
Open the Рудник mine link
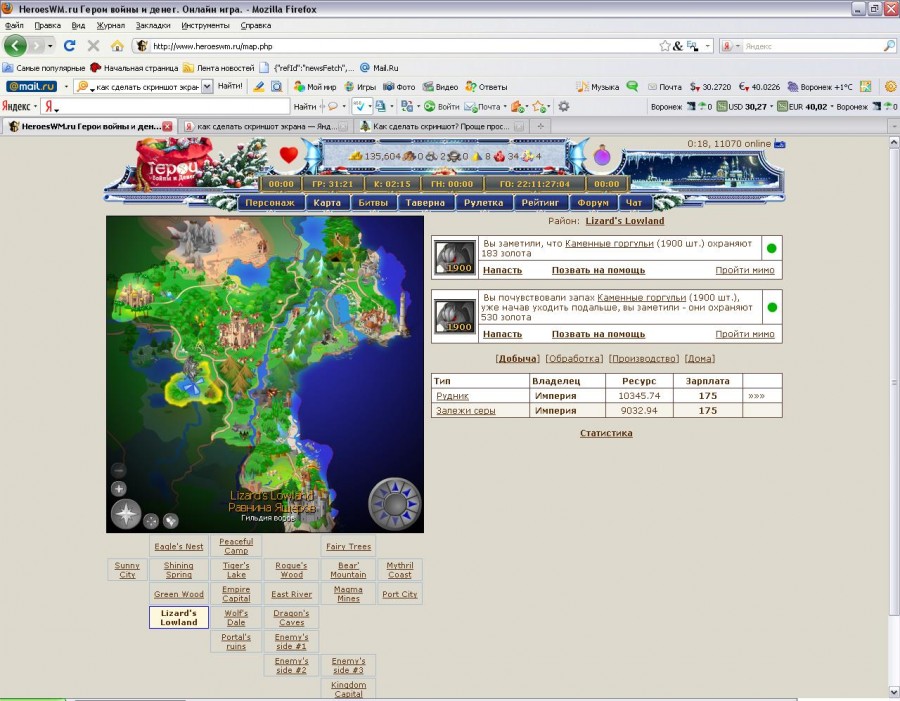tap(452, 396)
